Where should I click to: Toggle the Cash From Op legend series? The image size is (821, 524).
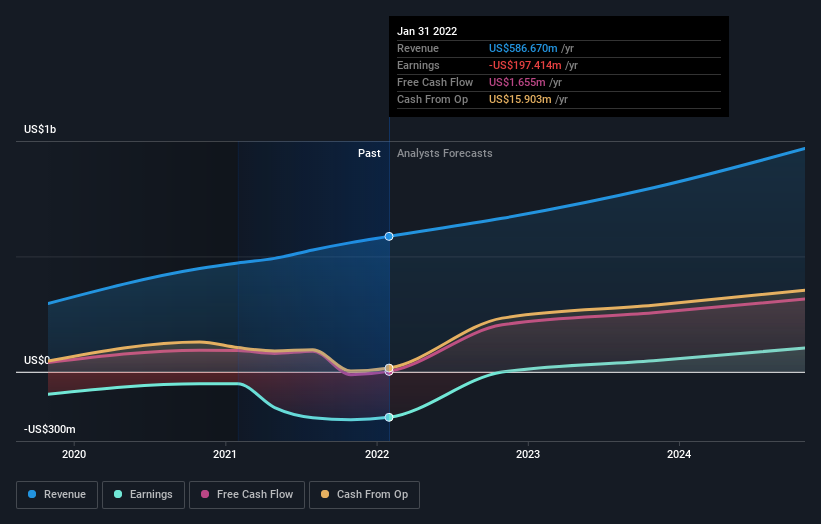pyautogui.click(x=364, y=495)
